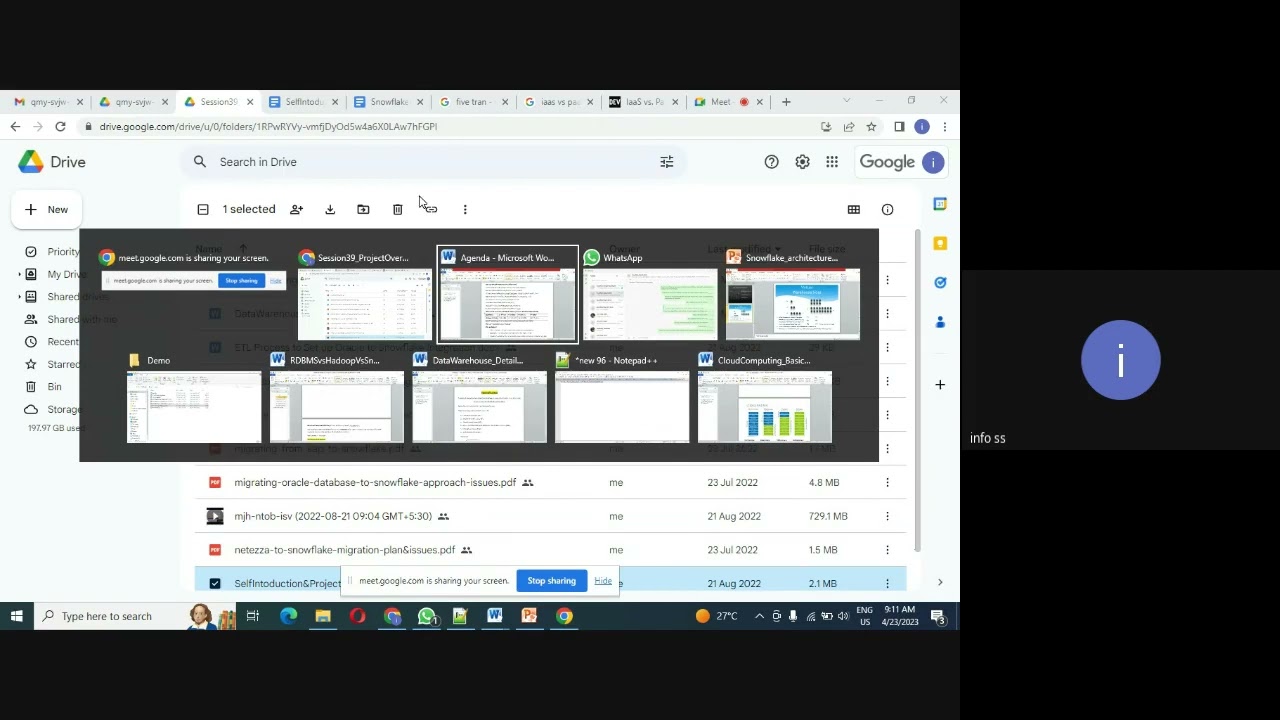The width and height of the screenshot is (1280, 720).
Task: Select the WhatsApp window thumbnail in task switcher
Action: pos(650,294)
